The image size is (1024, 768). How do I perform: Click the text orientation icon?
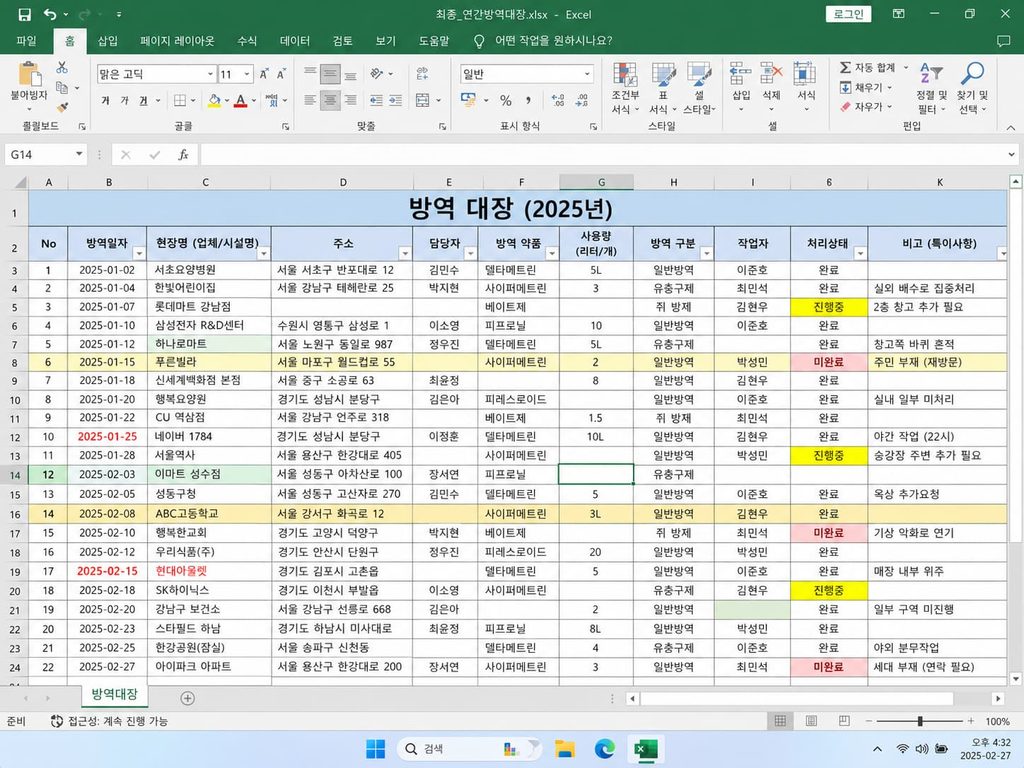377,74
